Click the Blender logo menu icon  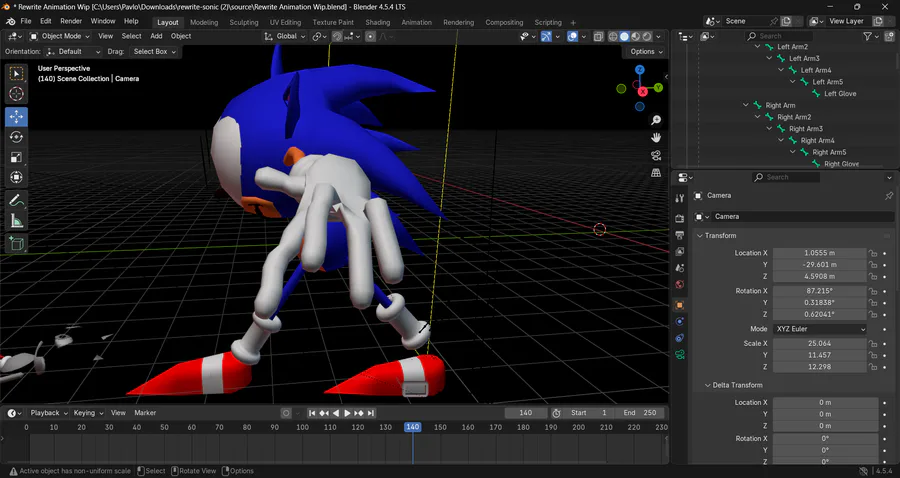pos(10,21)
